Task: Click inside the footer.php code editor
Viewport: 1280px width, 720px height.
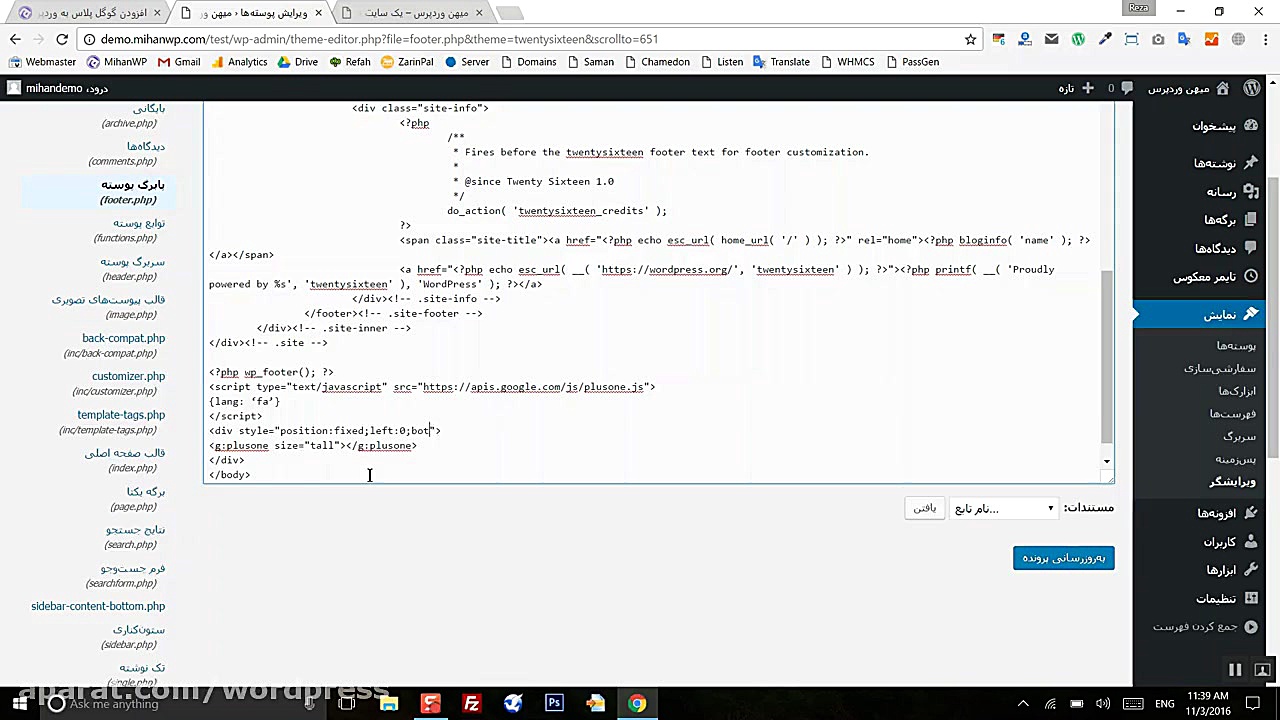Action: point(653,292)
